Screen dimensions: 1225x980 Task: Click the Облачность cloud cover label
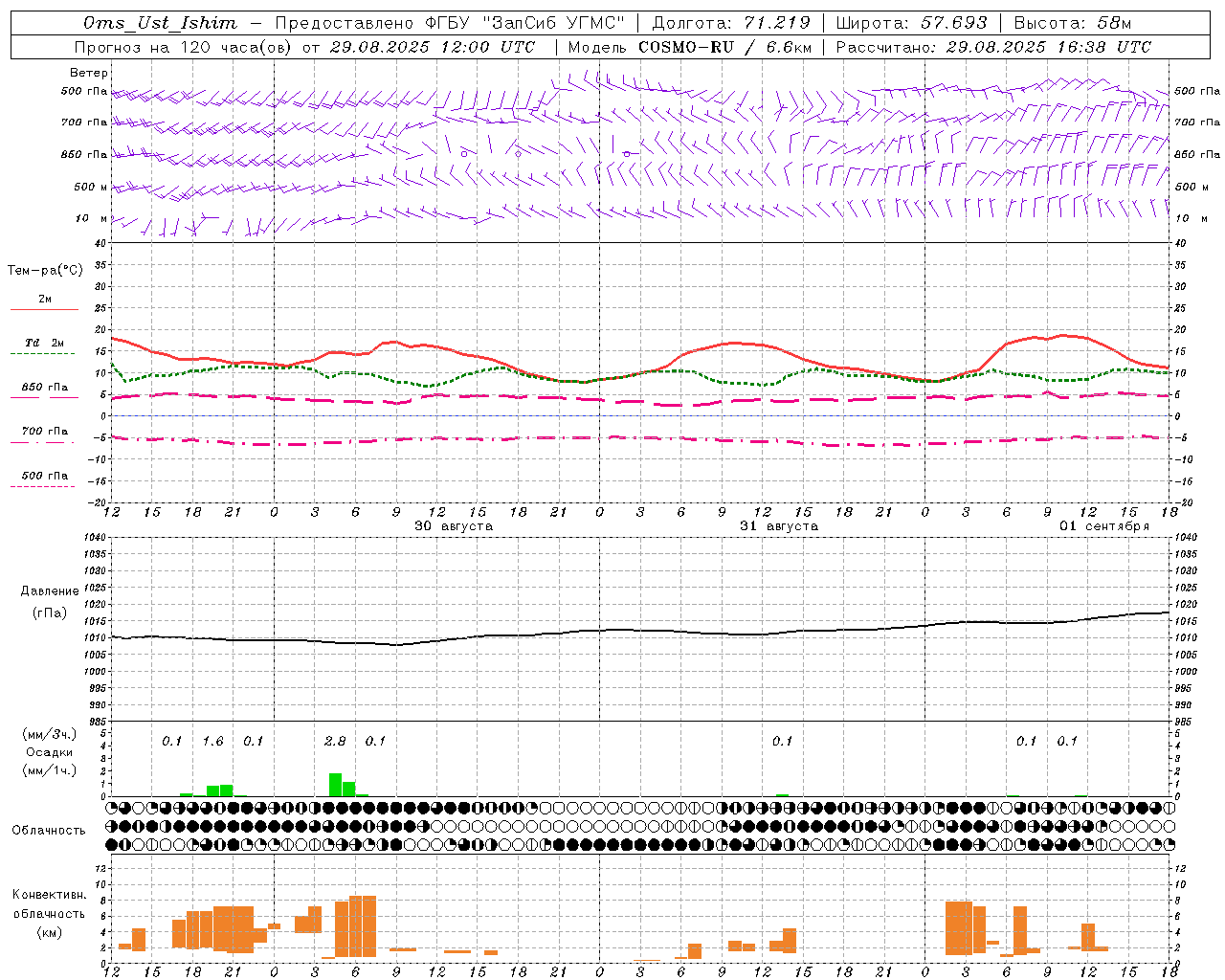[x=49, y=830]
